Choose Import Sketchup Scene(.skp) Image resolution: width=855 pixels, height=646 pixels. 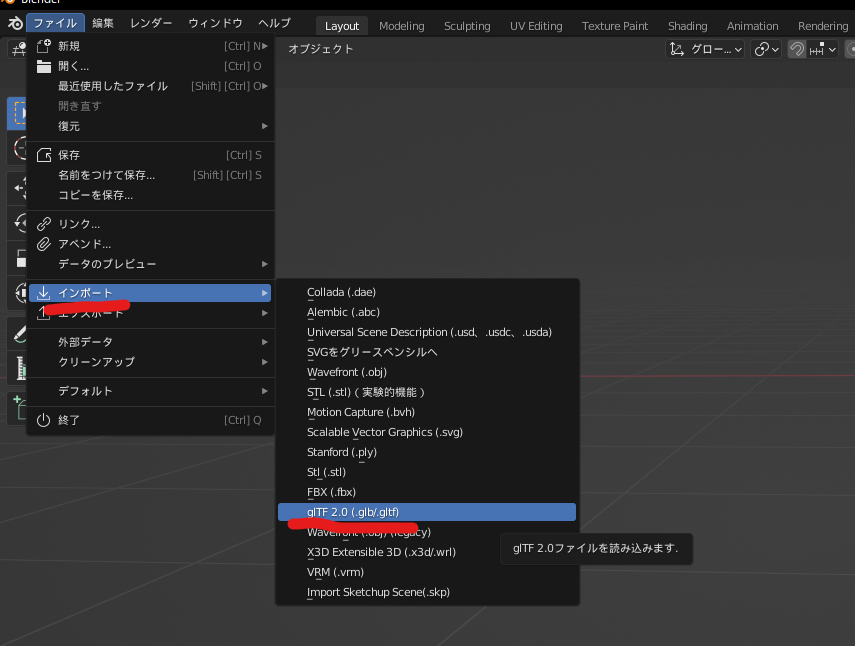[427, 592]
